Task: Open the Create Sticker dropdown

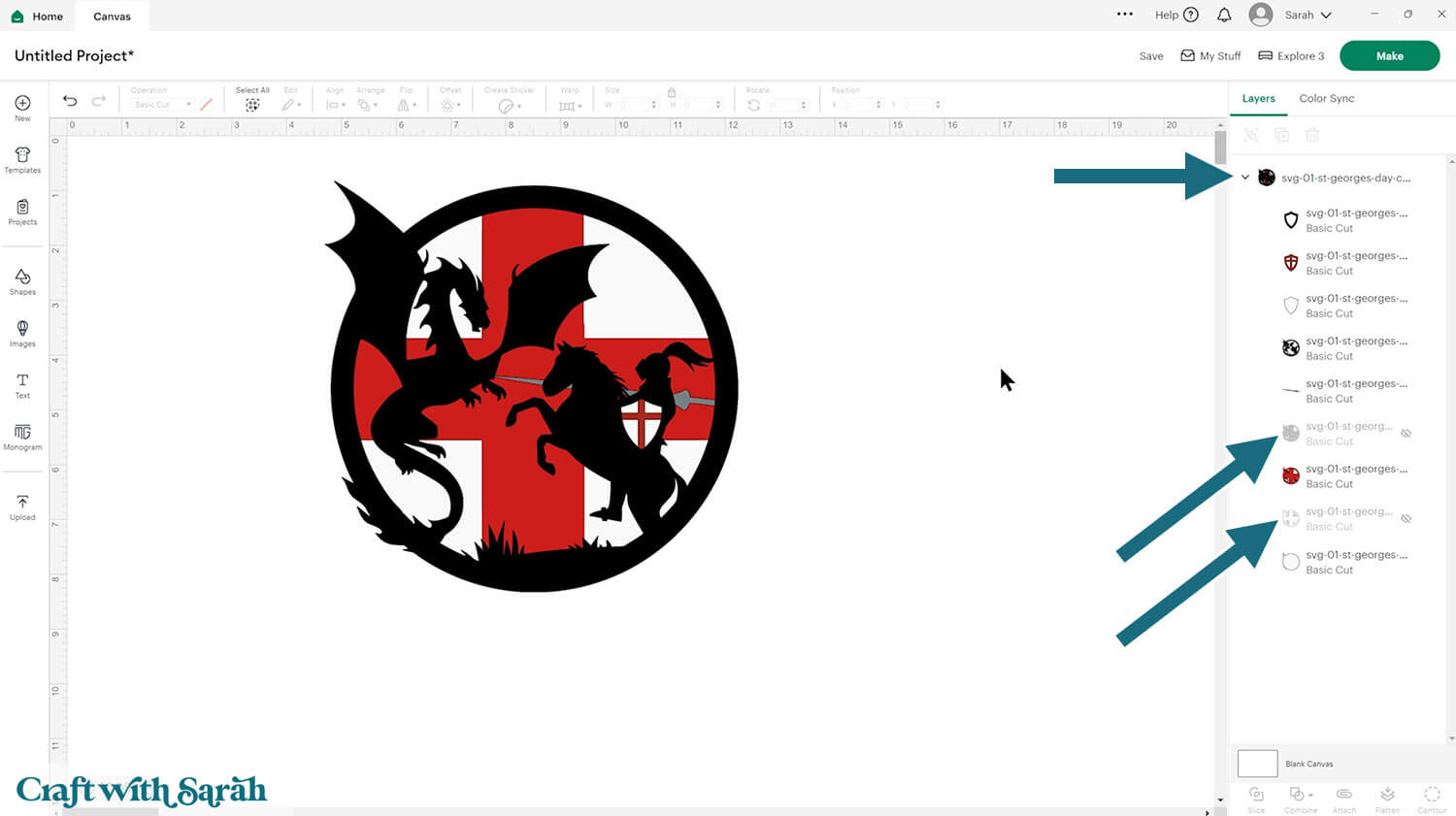Action: coord(510,106)
